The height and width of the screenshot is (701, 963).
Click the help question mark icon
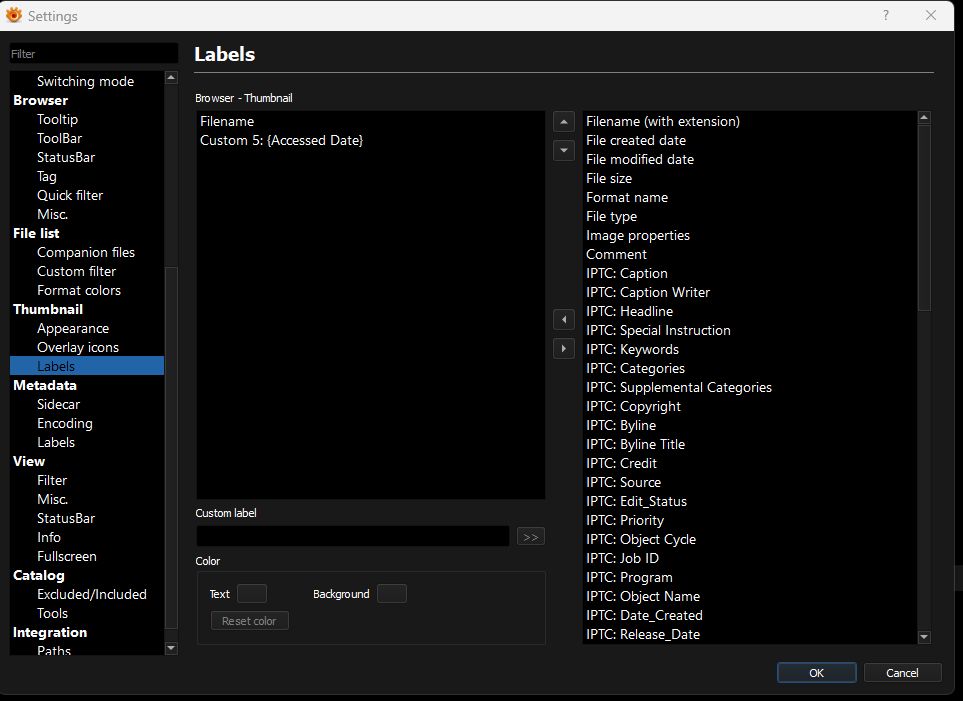[885, 15]
